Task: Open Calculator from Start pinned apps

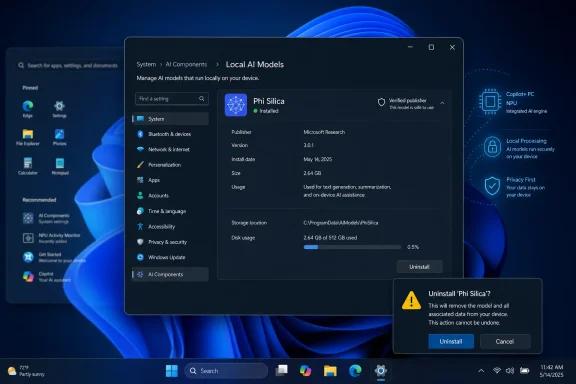Action: pyautogui.click(x=28, y=166)
